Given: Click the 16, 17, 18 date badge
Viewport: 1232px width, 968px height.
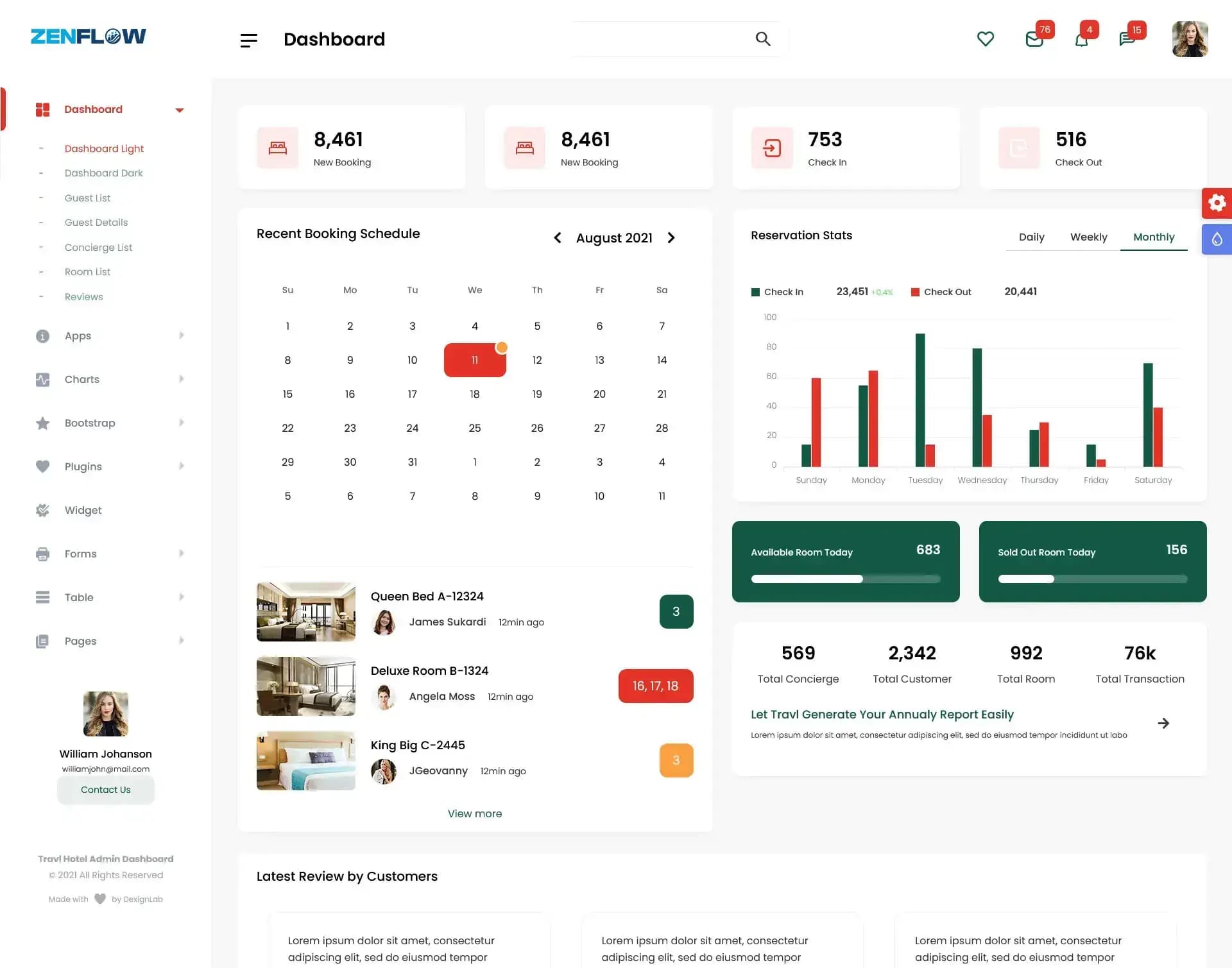Looking at the screenshot, I should click(656, 686).
